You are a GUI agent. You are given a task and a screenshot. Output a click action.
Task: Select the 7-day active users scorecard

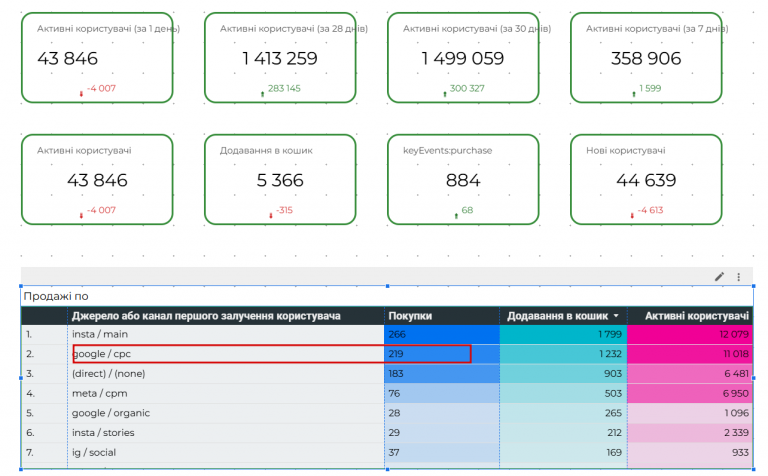pyautogui.click(x=646, y=58)
